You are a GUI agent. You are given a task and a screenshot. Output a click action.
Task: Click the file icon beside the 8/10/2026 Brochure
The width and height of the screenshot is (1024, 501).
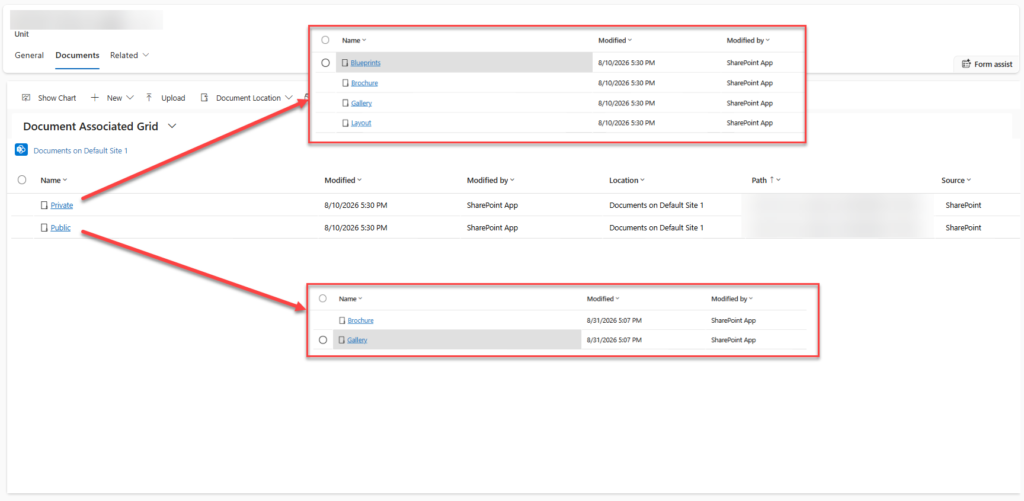click(345, 83)
